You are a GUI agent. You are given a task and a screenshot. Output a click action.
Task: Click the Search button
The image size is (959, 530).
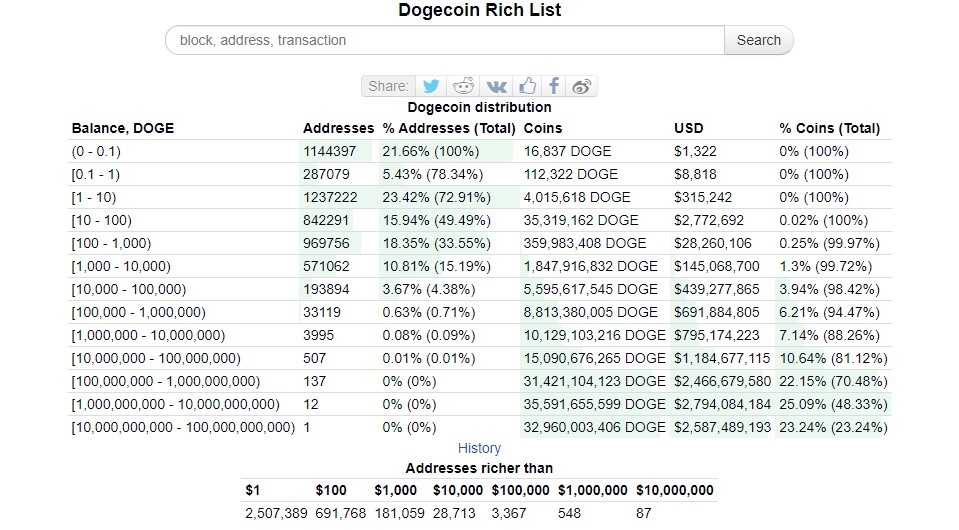click(758, 40)
